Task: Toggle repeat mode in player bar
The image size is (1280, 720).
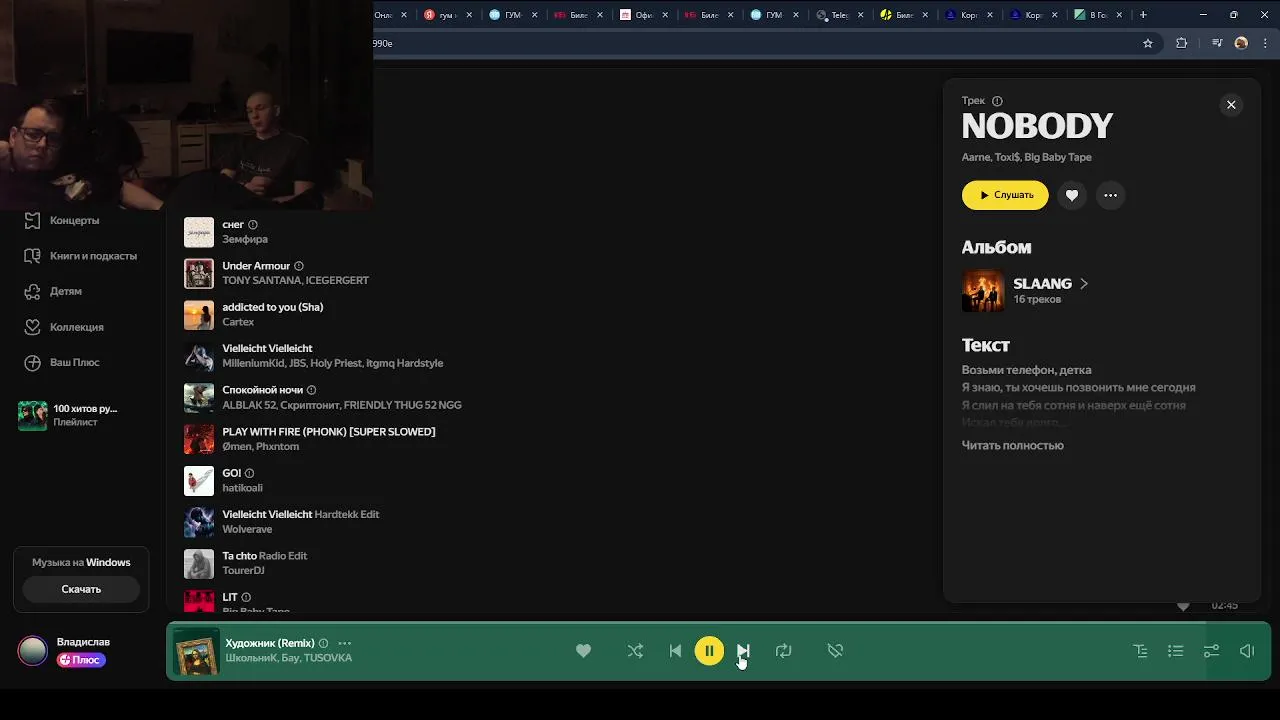Action: tap(783, 651)
